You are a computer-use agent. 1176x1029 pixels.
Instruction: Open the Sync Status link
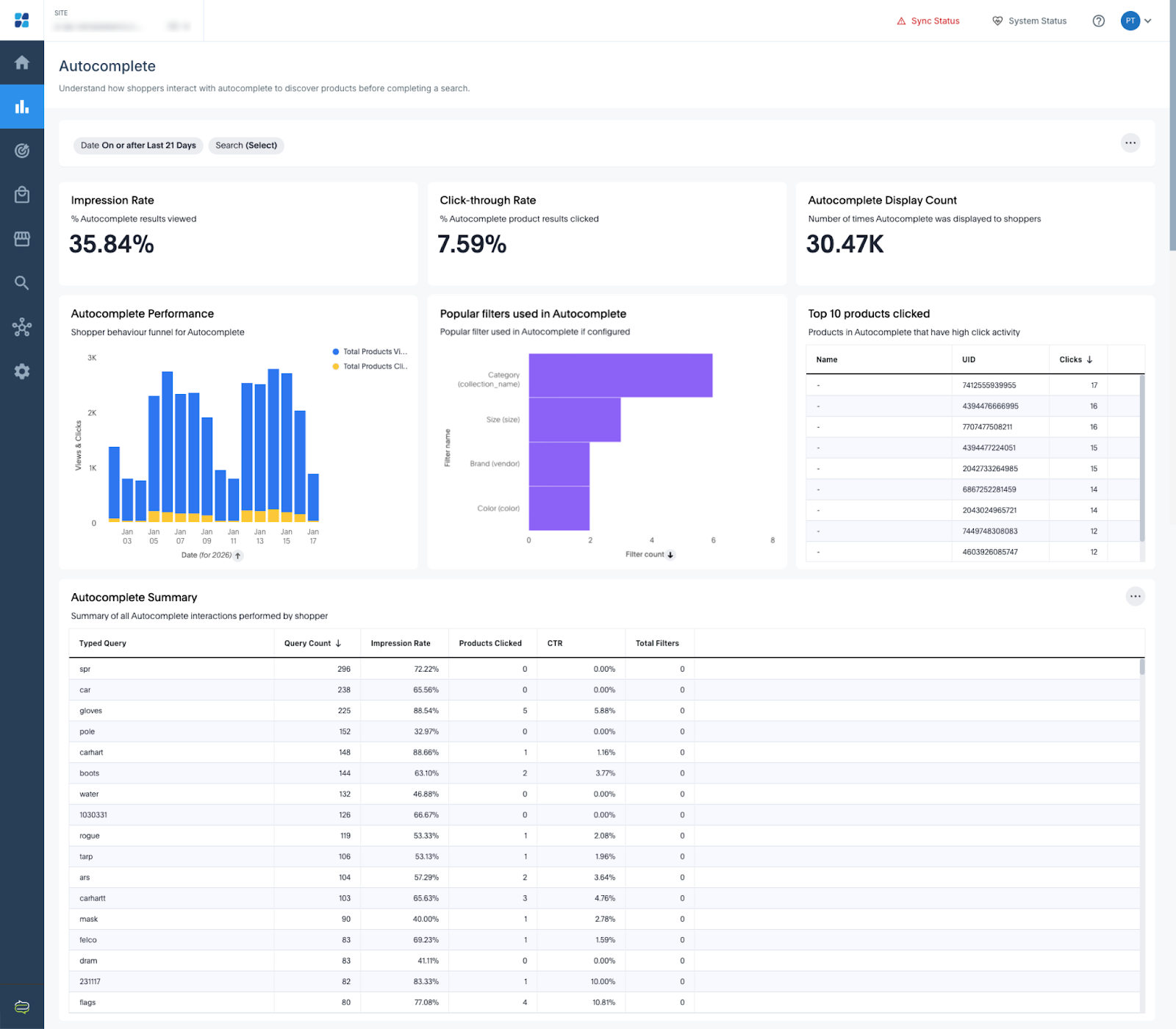(928, 21)
